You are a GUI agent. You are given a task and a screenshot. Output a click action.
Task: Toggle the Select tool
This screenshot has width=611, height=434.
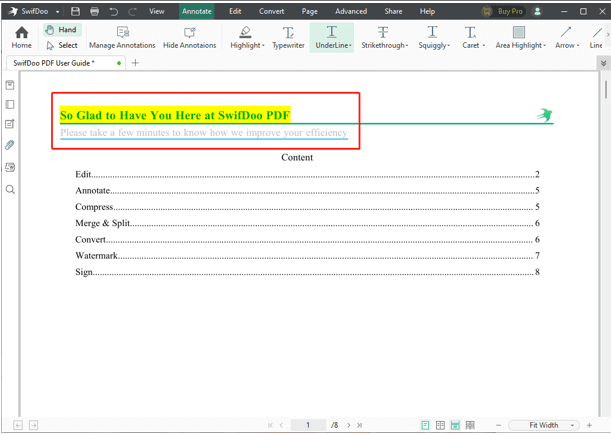(61, 45)
